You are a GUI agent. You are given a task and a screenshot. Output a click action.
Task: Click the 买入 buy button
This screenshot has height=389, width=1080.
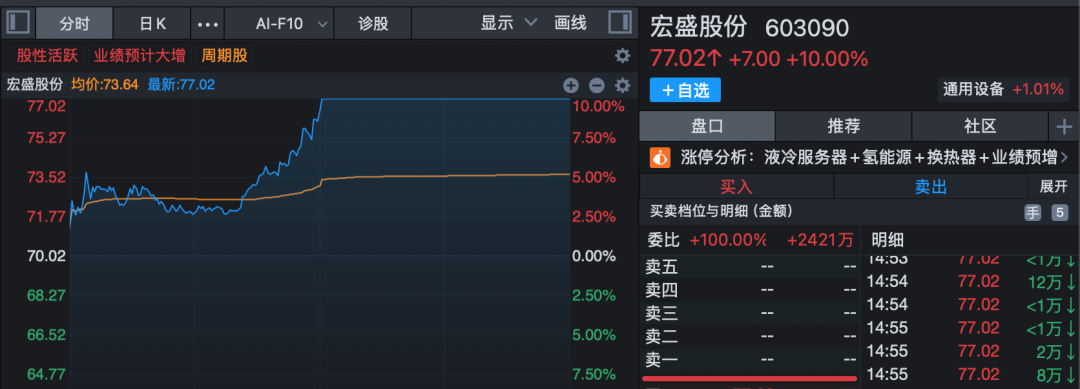[x=736, y=186]
